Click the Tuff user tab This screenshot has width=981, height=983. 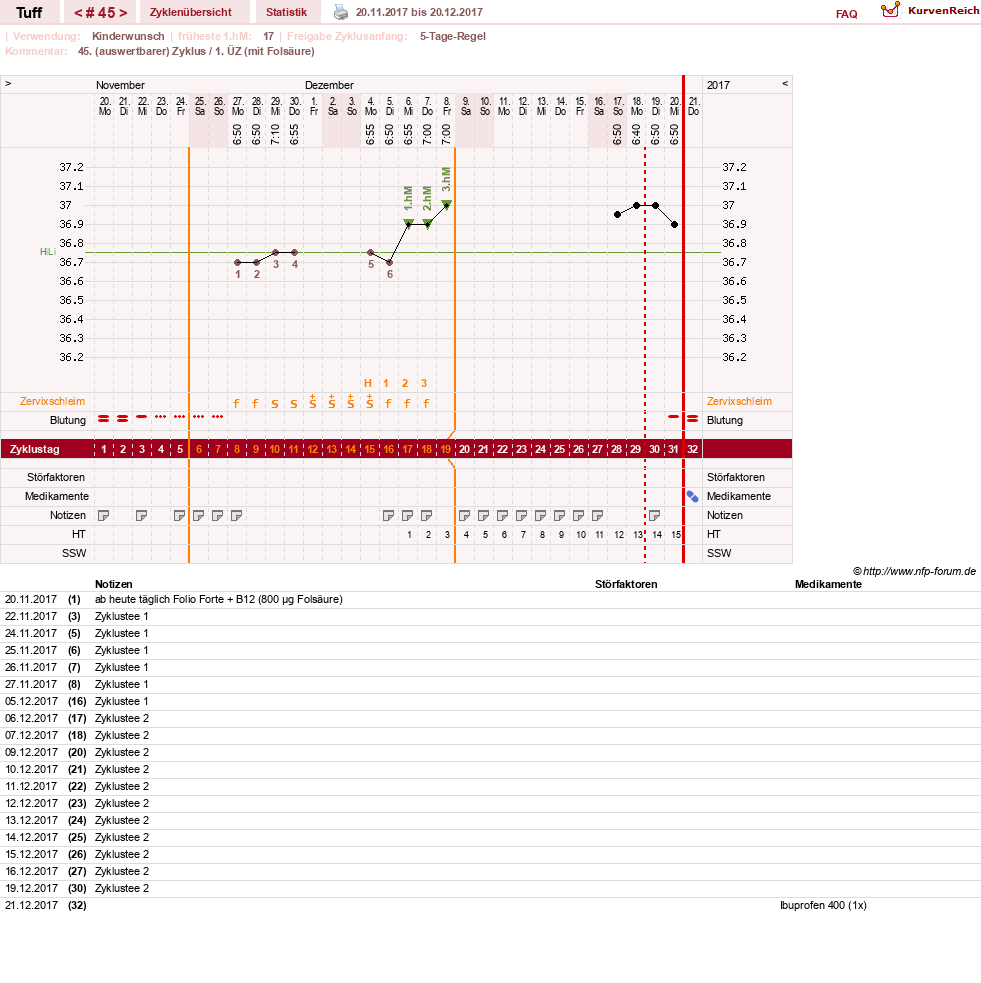(29, 12)
